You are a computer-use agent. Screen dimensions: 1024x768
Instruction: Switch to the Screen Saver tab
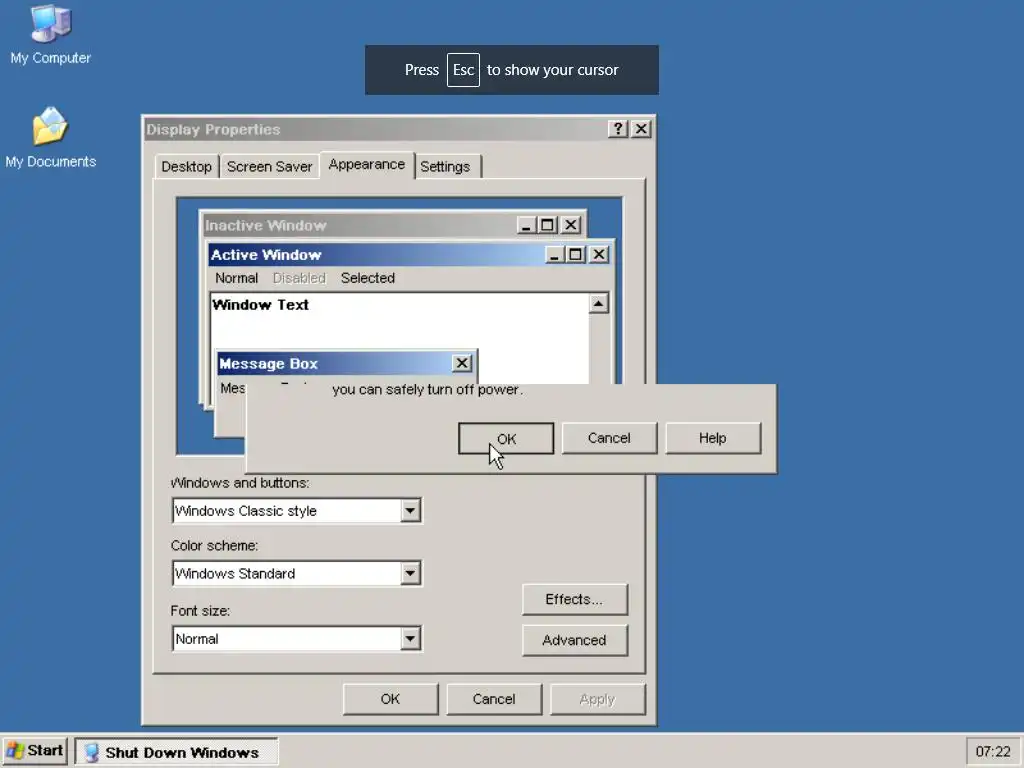click(269, 167)
